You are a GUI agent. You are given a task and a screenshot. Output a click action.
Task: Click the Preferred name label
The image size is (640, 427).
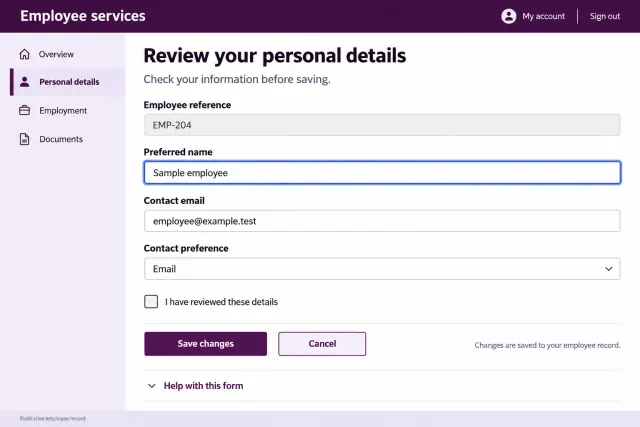pos(178,152)
